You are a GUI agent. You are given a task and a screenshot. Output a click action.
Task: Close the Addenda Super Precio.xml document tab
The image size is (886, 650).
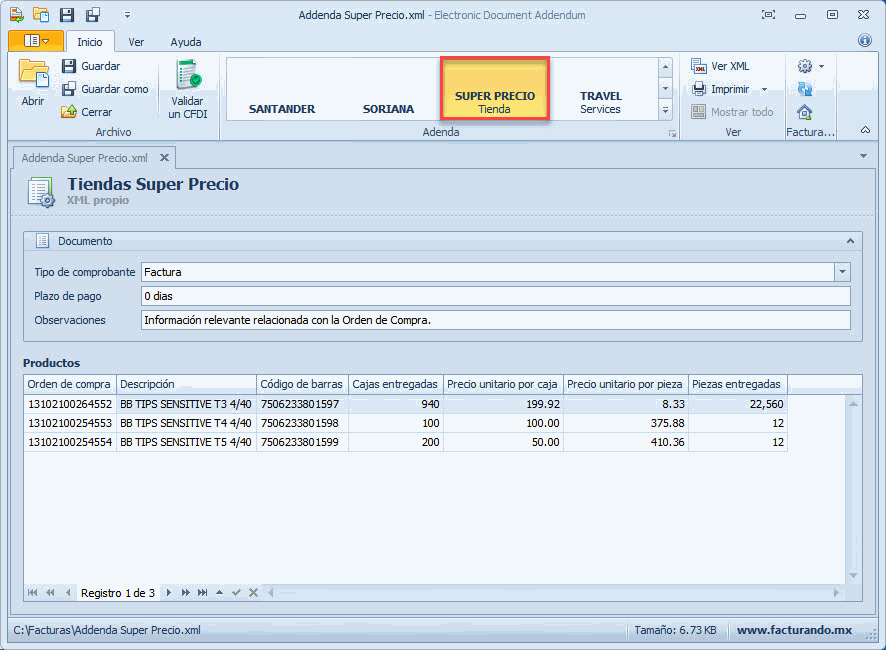tap(164, 158)
